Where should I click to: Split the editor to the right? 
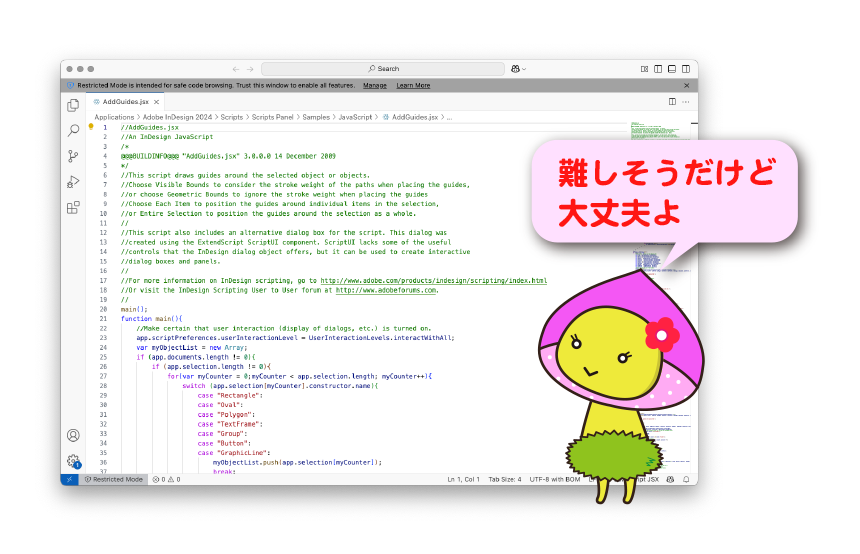[672, 101]
